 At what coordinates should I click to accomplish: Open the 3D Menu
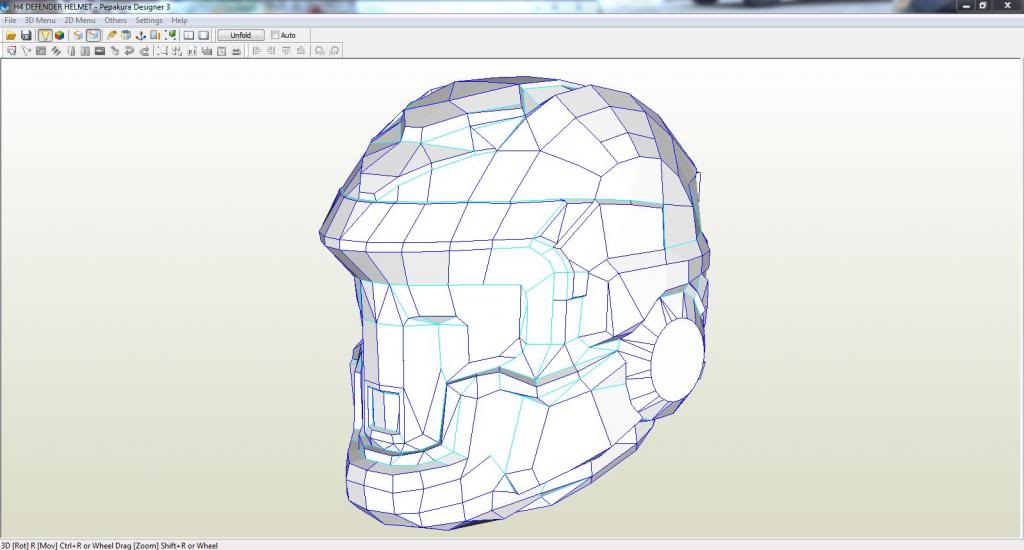pyautogui.click(x=40, y=20)
